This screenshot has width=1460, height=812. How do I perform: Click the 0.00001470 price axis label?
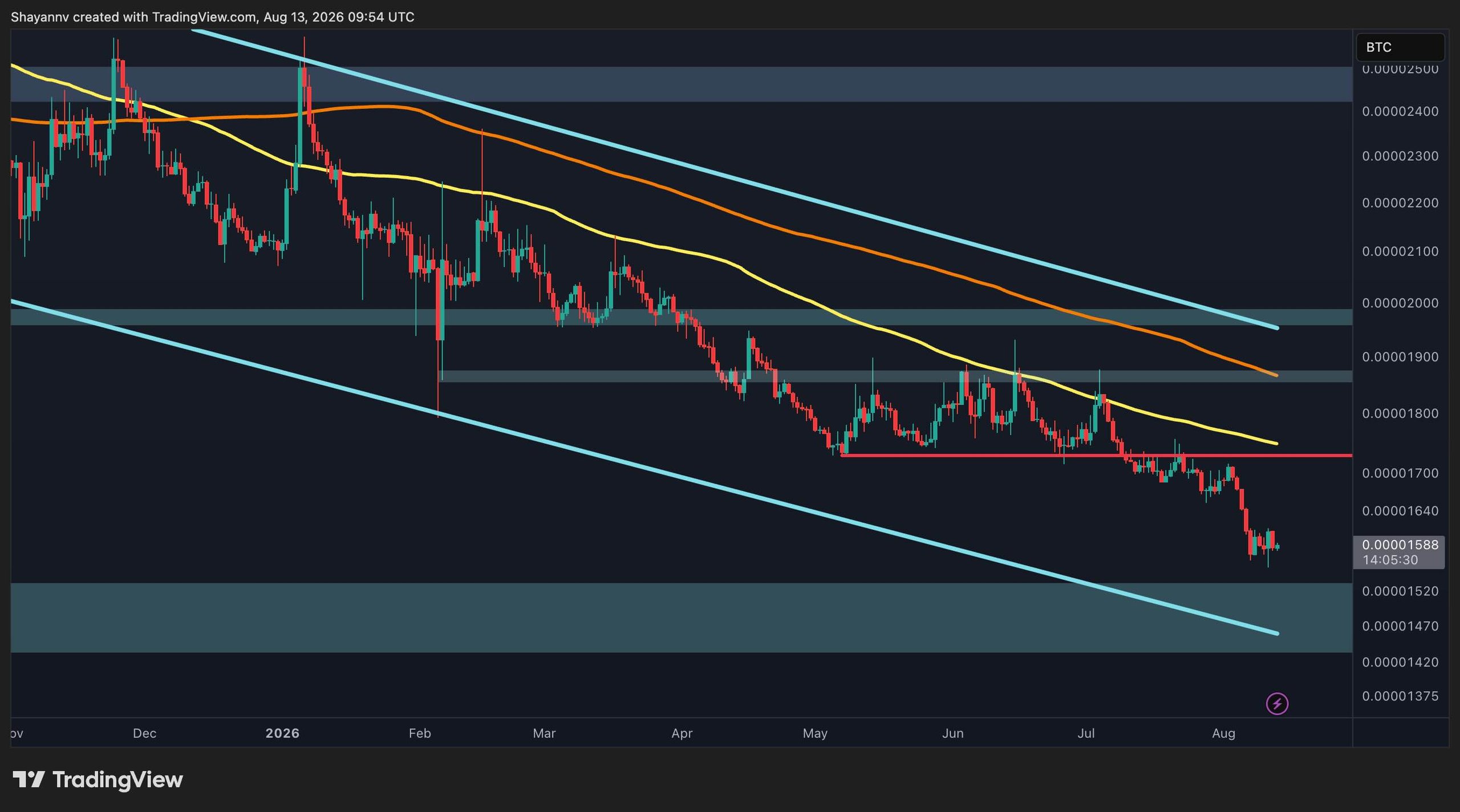pos(1400,626)
